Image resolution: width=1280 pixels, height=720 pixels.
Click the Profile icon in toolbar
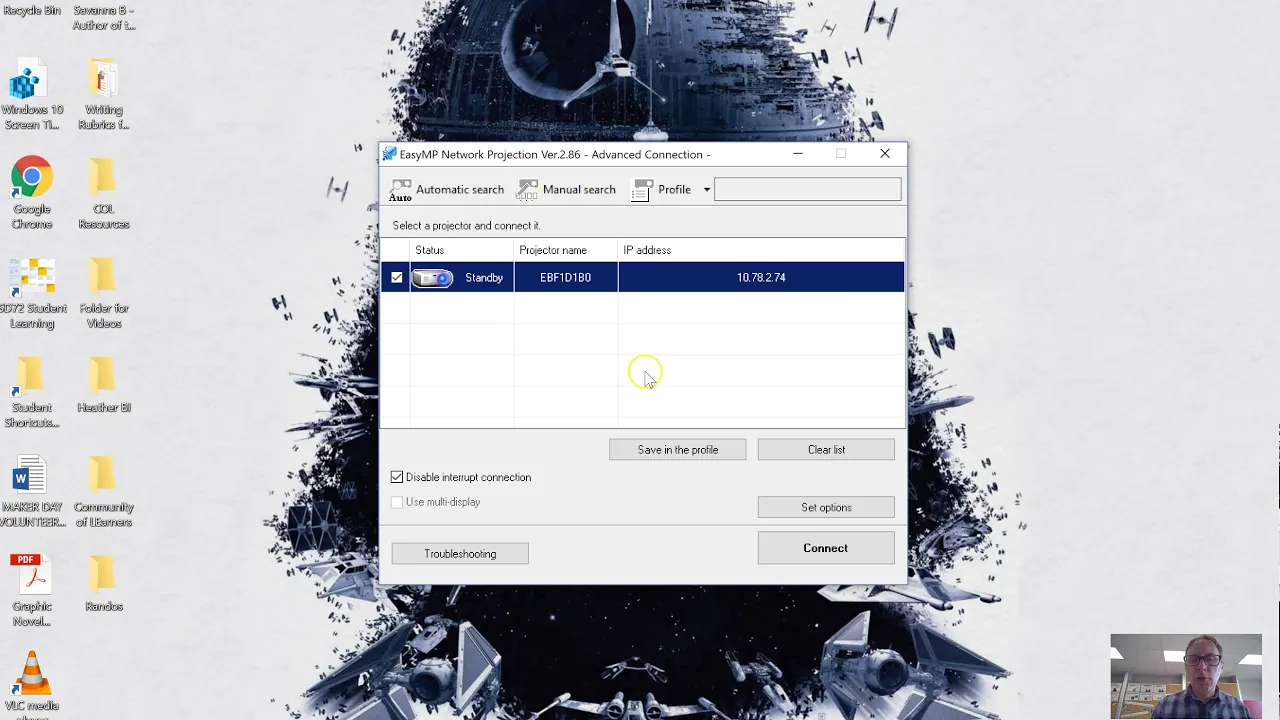(642, 190)
